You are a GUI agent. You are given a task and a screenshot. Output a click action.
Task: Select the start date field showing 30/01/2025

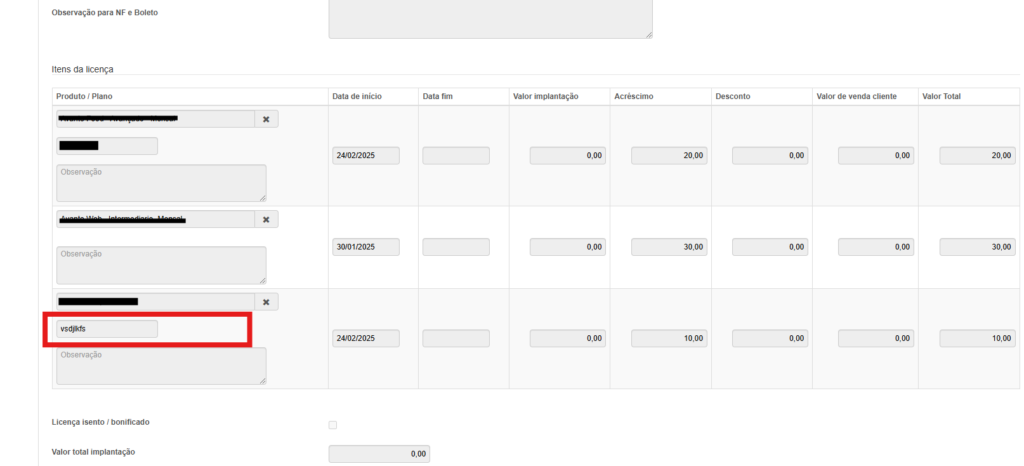click(366, 247)
